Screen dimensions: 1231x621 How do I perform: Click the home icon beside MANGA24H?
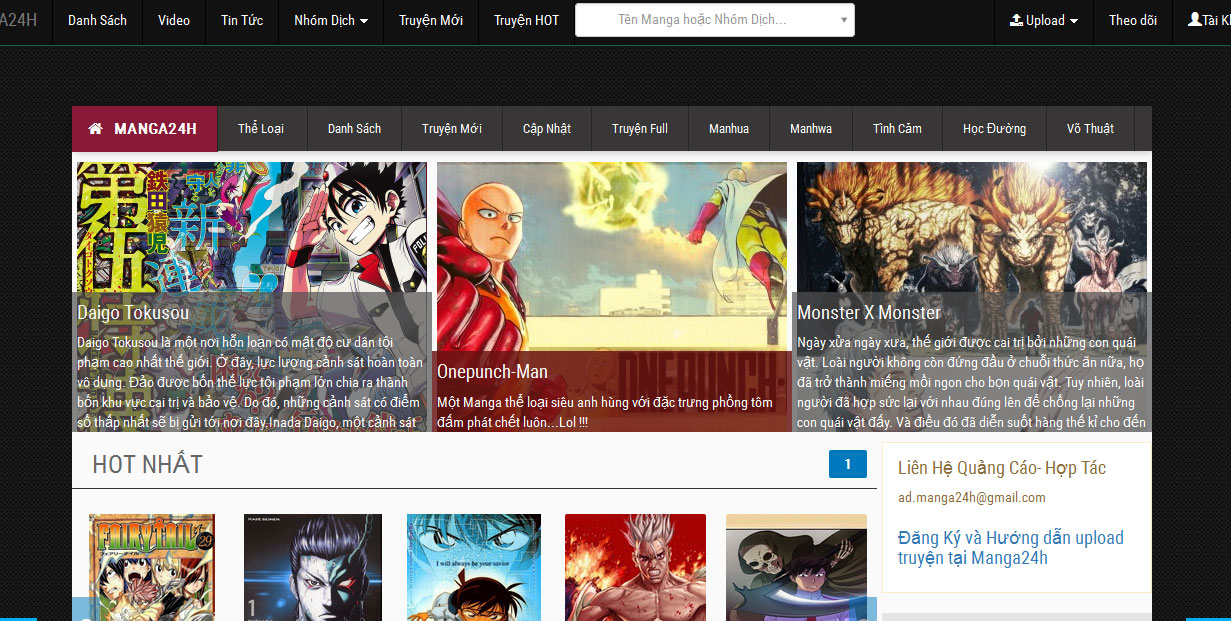pyautogui.click(x=96, y=129)
